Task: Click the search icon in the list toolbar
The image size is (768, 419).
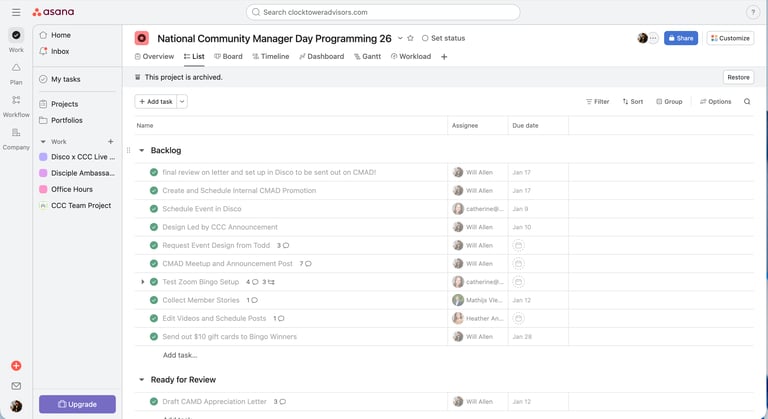Action: tap(747, 101)
